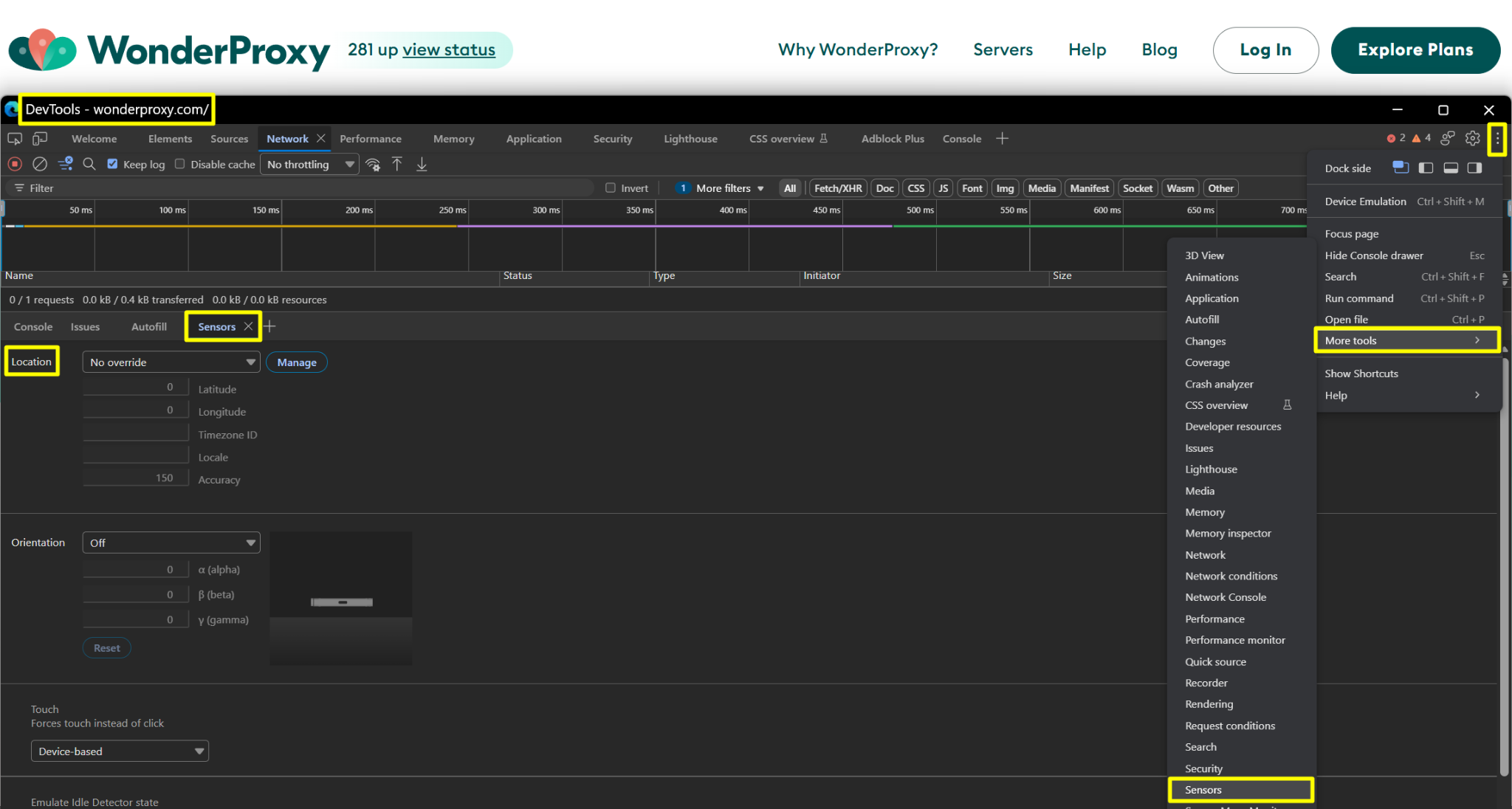Open the Issues drawer tab
This screenshot has height=809, width=1512.
tap(85, 326)
